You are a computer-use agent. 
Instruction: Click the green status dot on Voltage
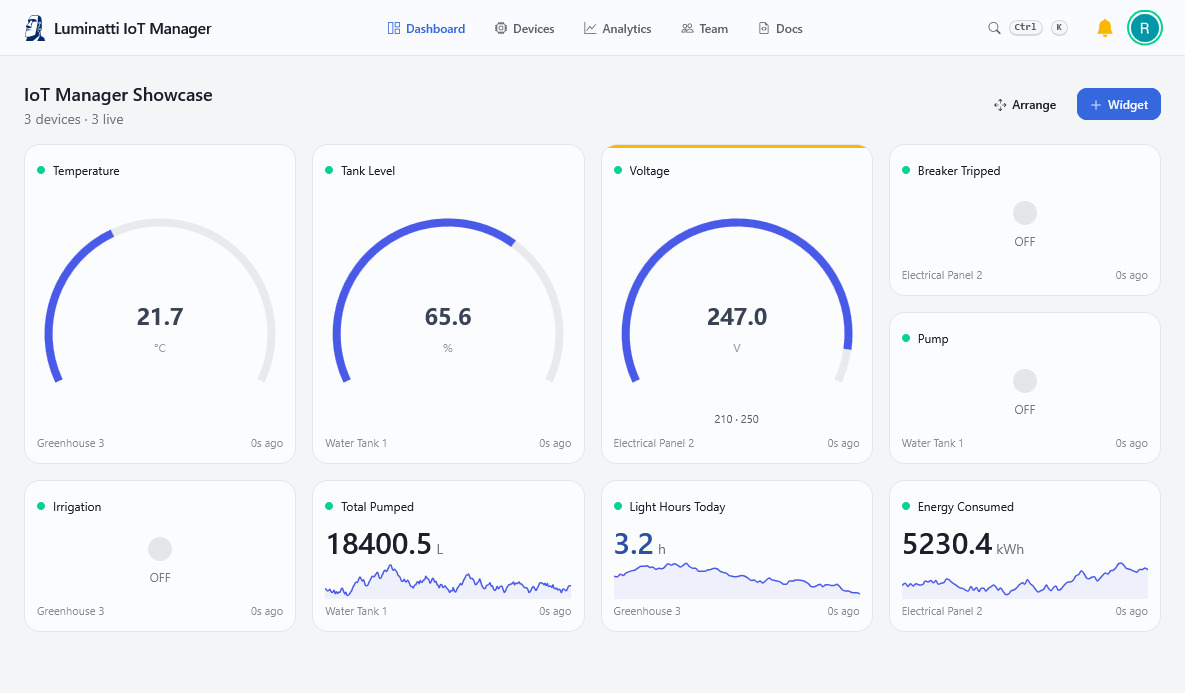(618, 170)
